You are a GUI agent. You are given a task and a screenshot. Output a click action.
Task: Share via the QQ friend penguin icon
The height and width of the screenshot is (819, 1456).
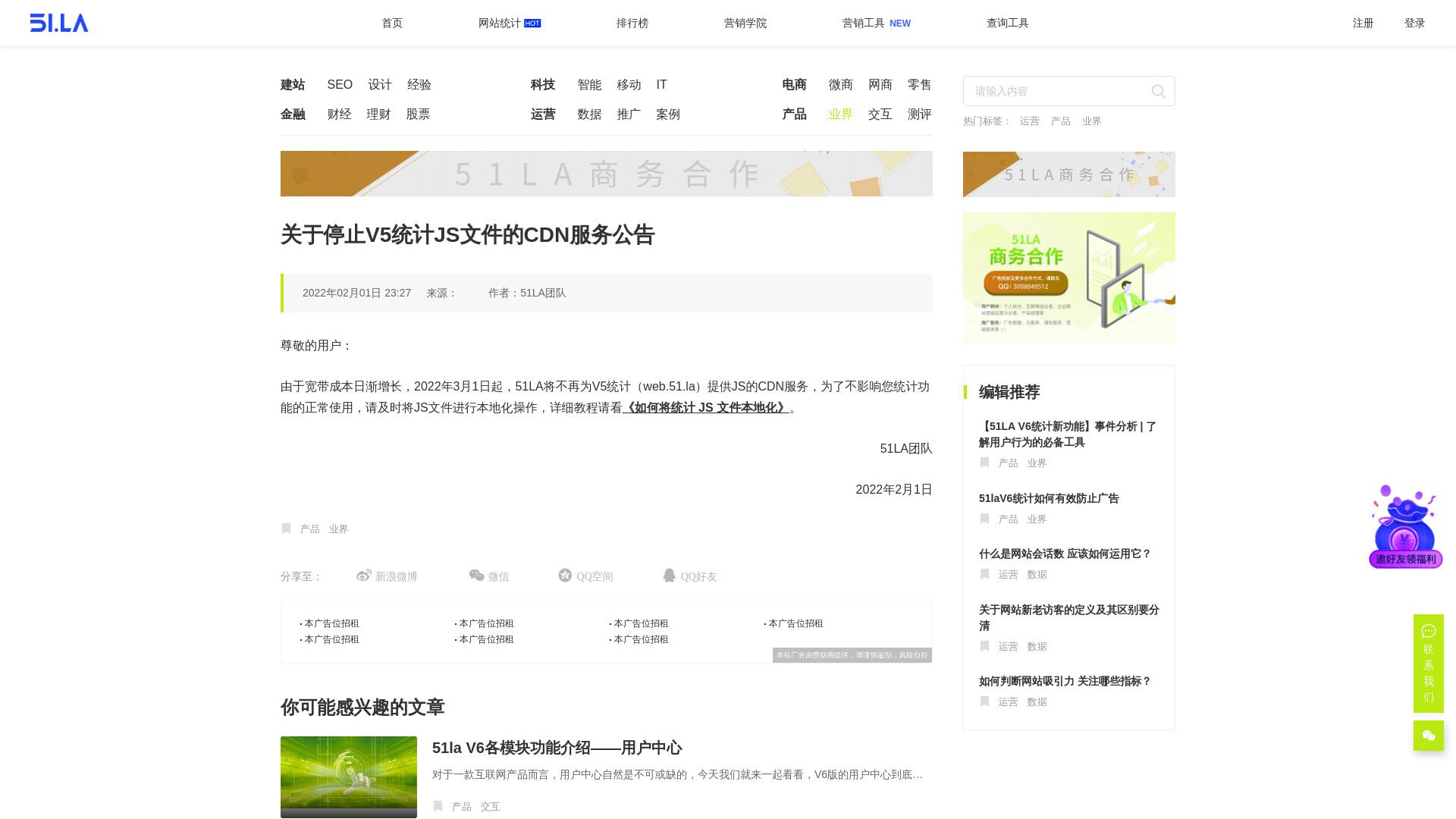pos(669,576)
